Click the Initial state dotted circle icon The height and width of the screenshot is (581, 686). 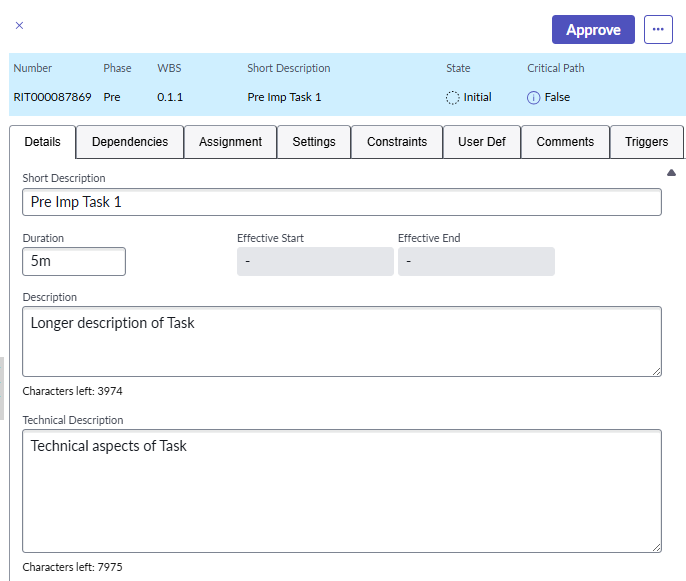coord(453,98)
